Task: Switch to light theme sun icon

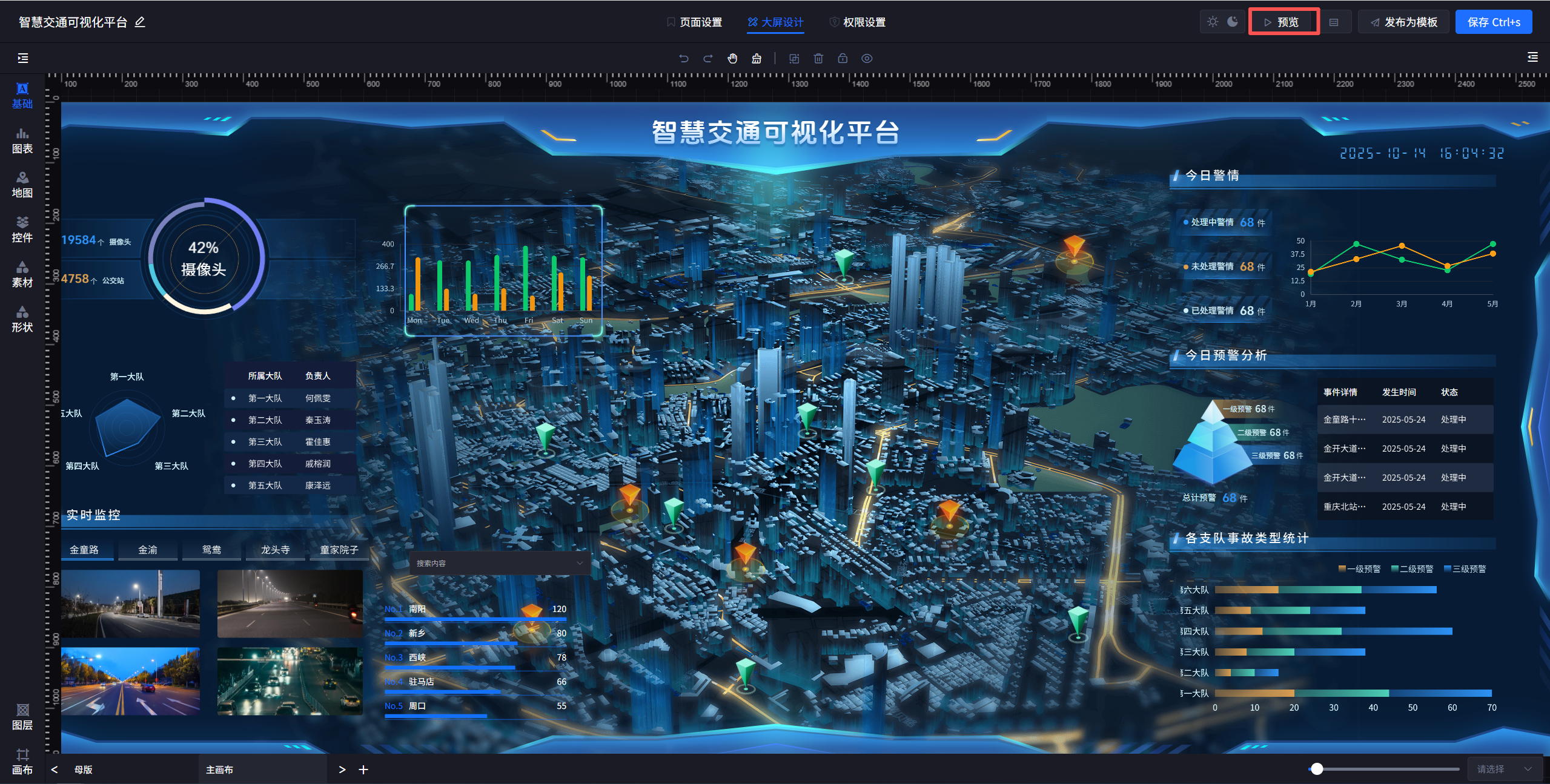Action: pyautogui.click(x=1212, y=22)
